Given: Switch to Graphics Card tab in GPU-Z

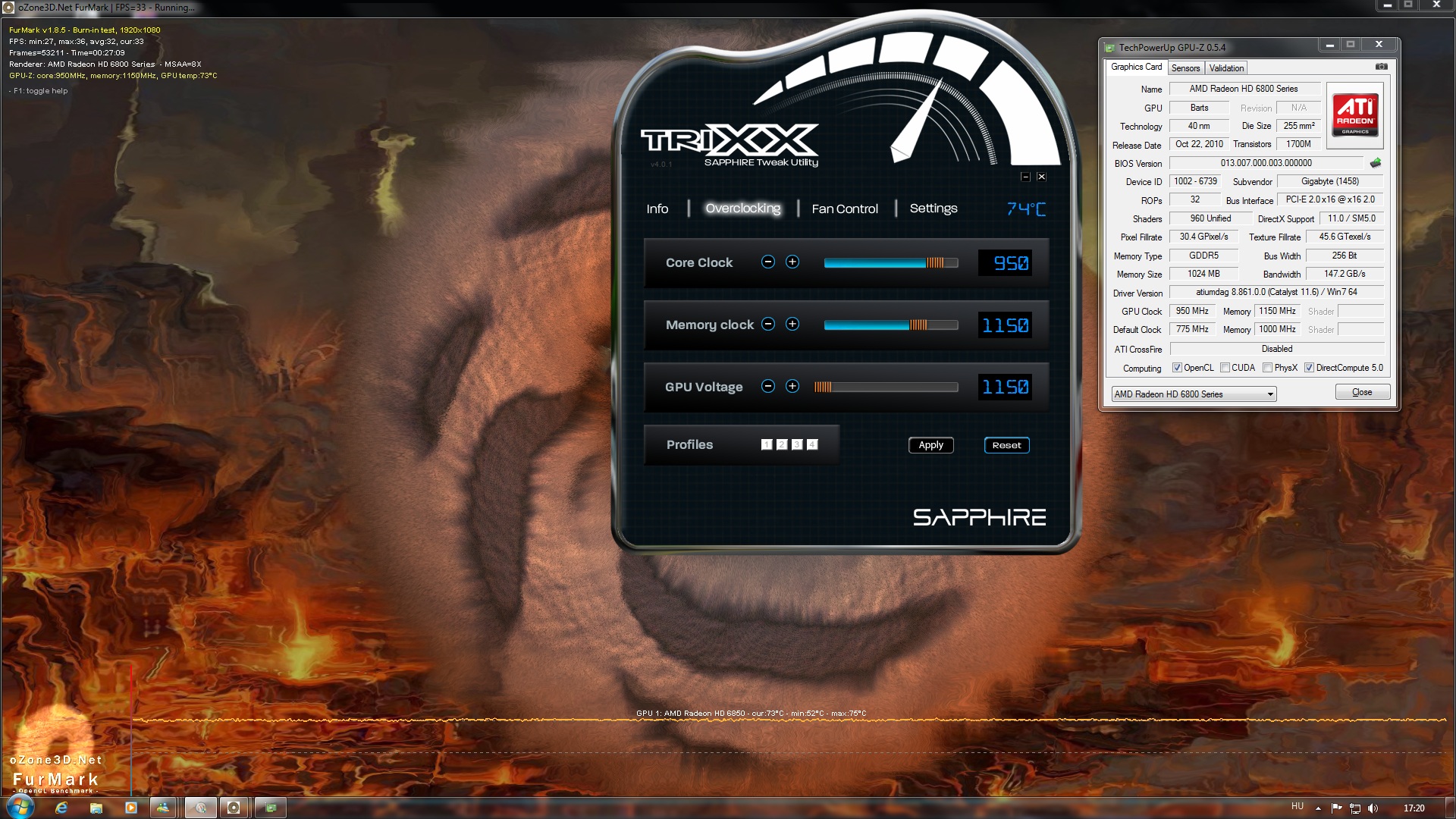Looking at the screenshot, I should pos(1136,67).
